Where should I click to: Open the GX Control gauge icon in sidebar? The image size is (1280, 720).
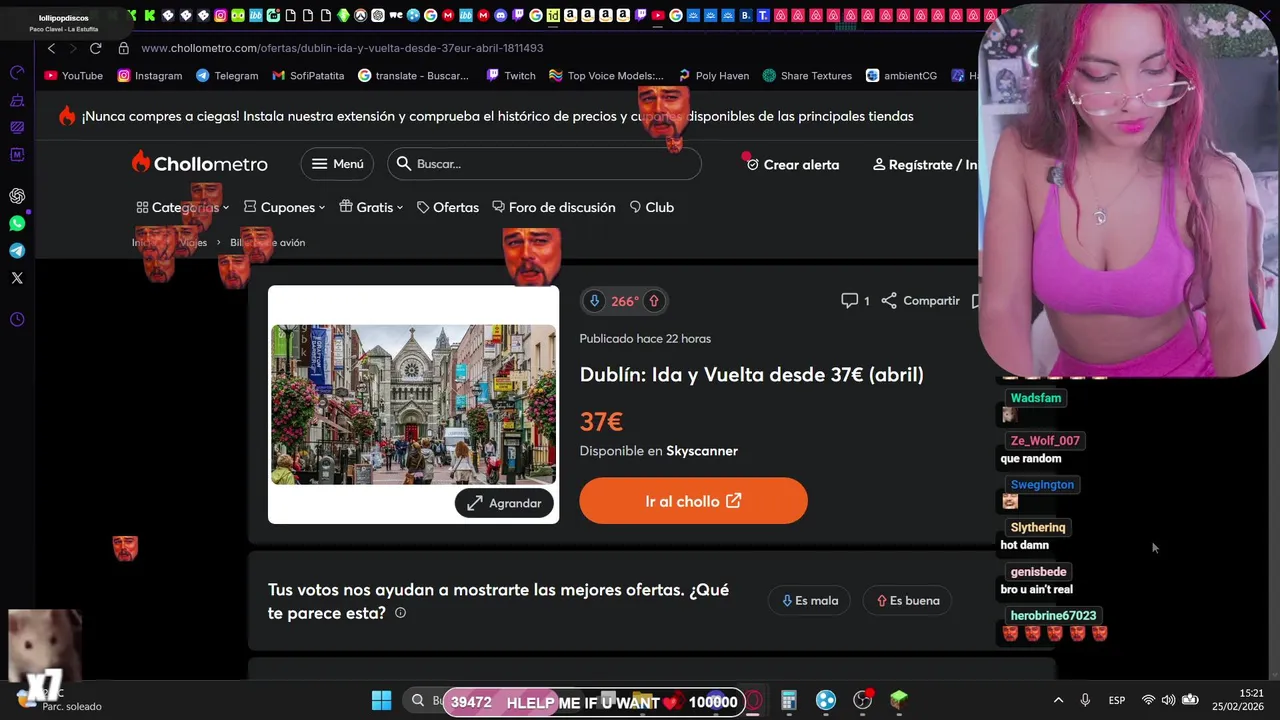17,73
